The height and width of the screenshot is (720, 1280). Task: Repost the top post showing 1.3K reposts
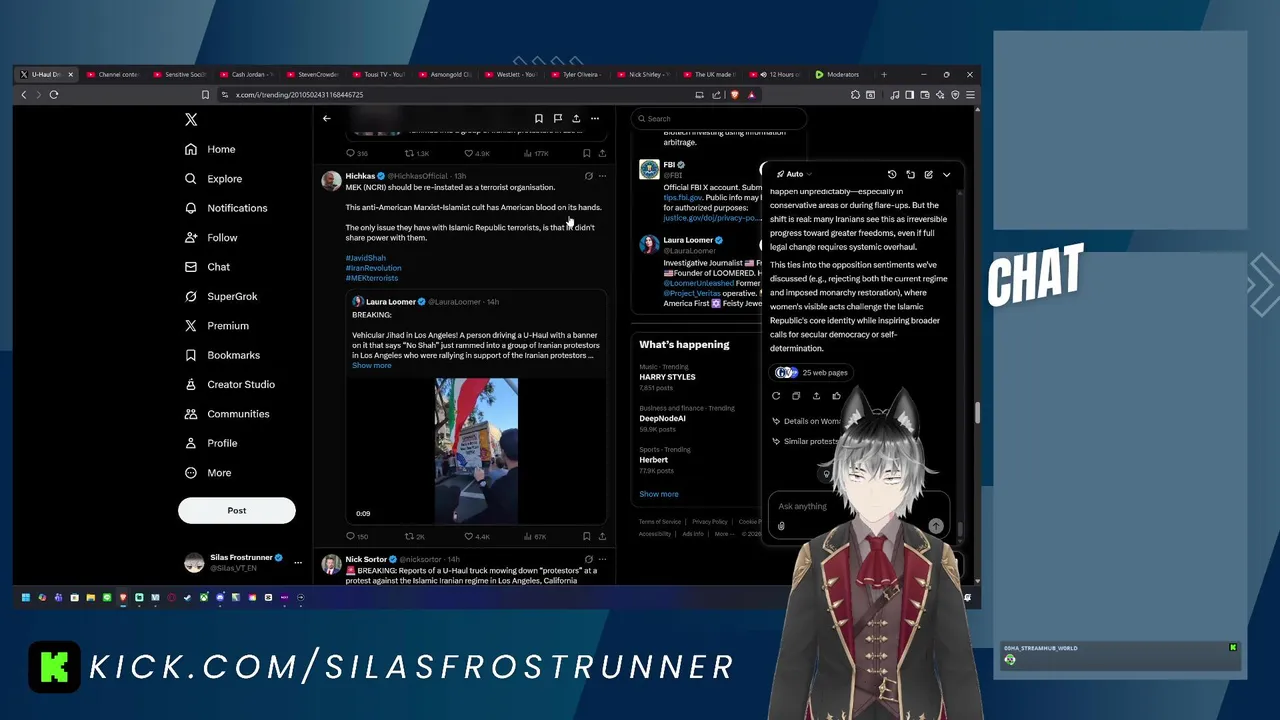click(x=416, y=153)
